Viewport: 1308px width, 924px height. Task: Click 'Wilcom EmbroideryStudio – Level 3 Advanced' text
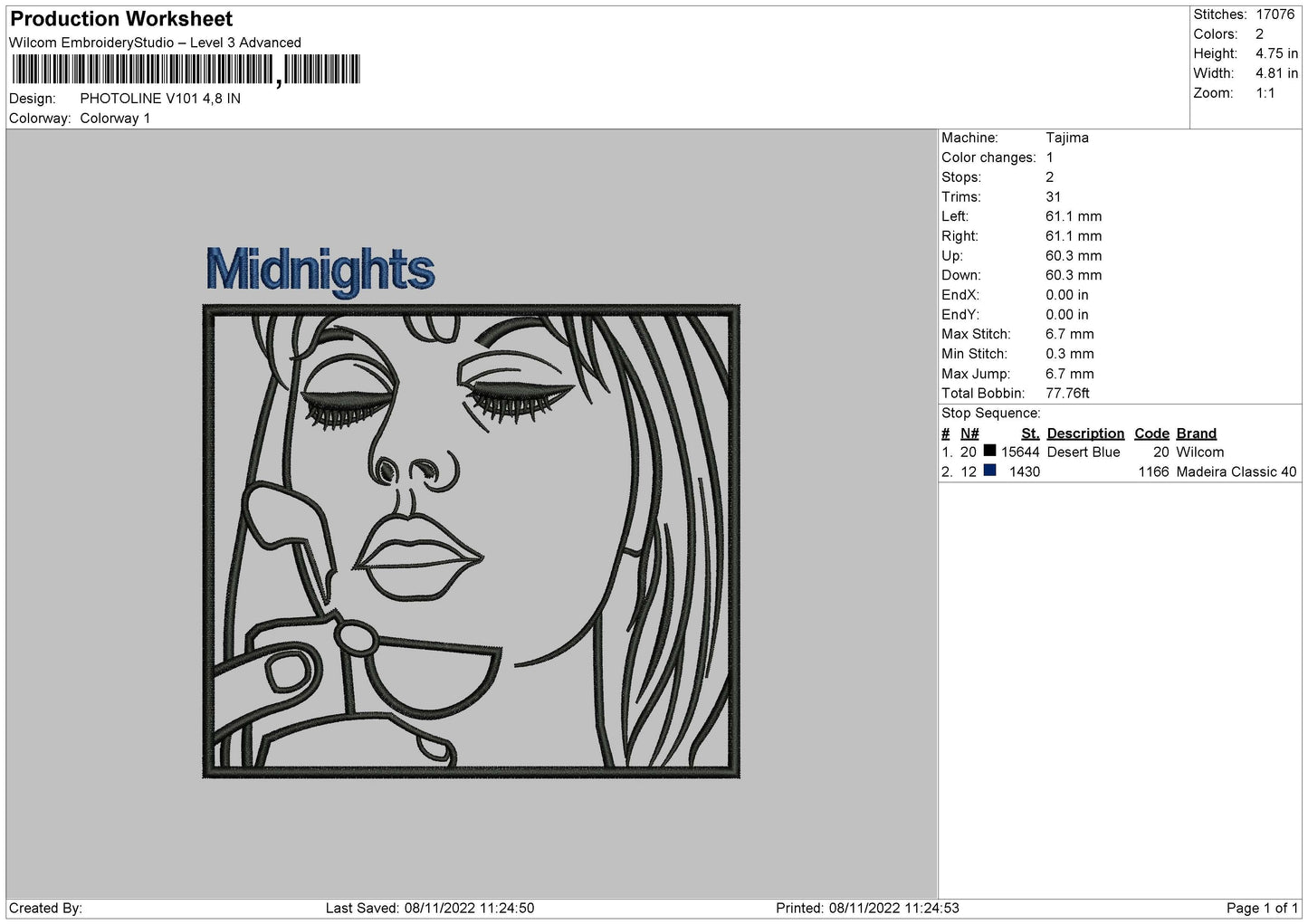coord(155,43)
